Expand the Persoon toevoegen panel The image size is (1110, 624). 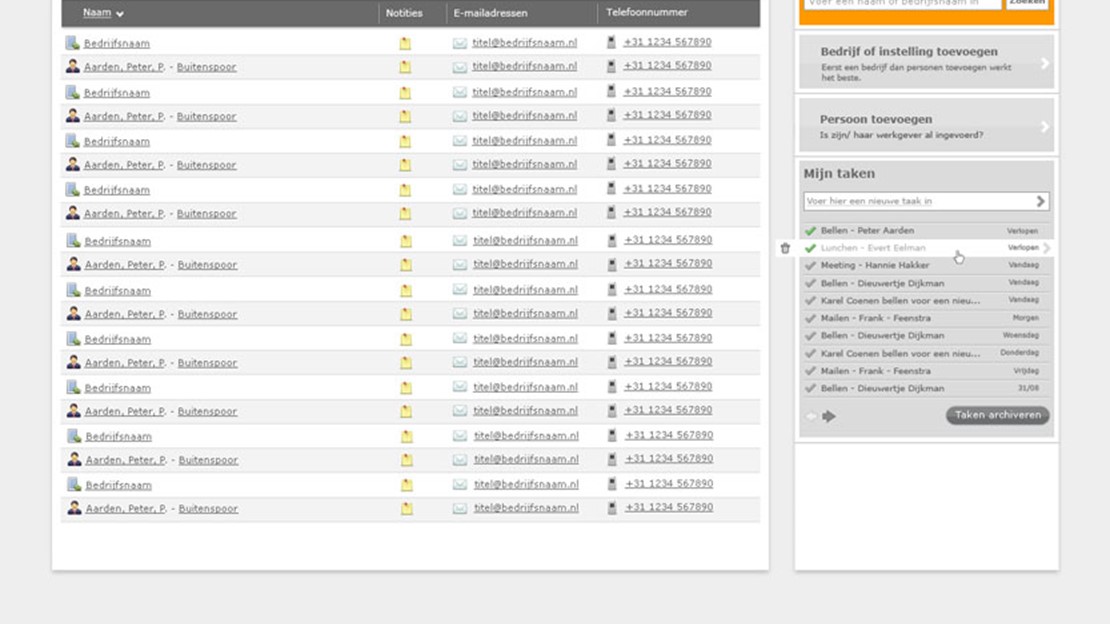[1044, 126]
